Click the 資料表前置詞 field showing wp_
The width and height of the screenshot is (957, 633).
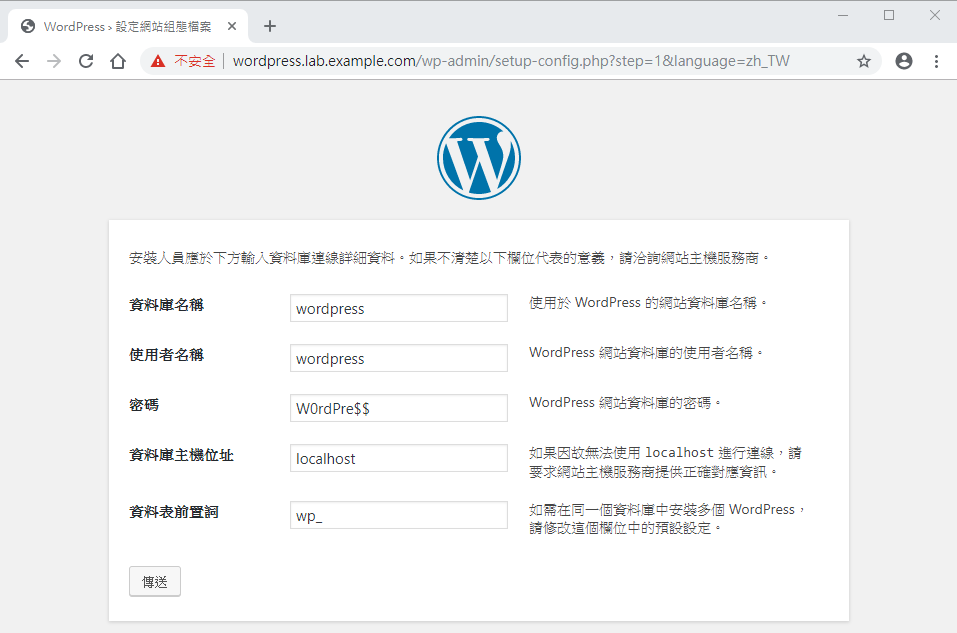tap(399, 515)
